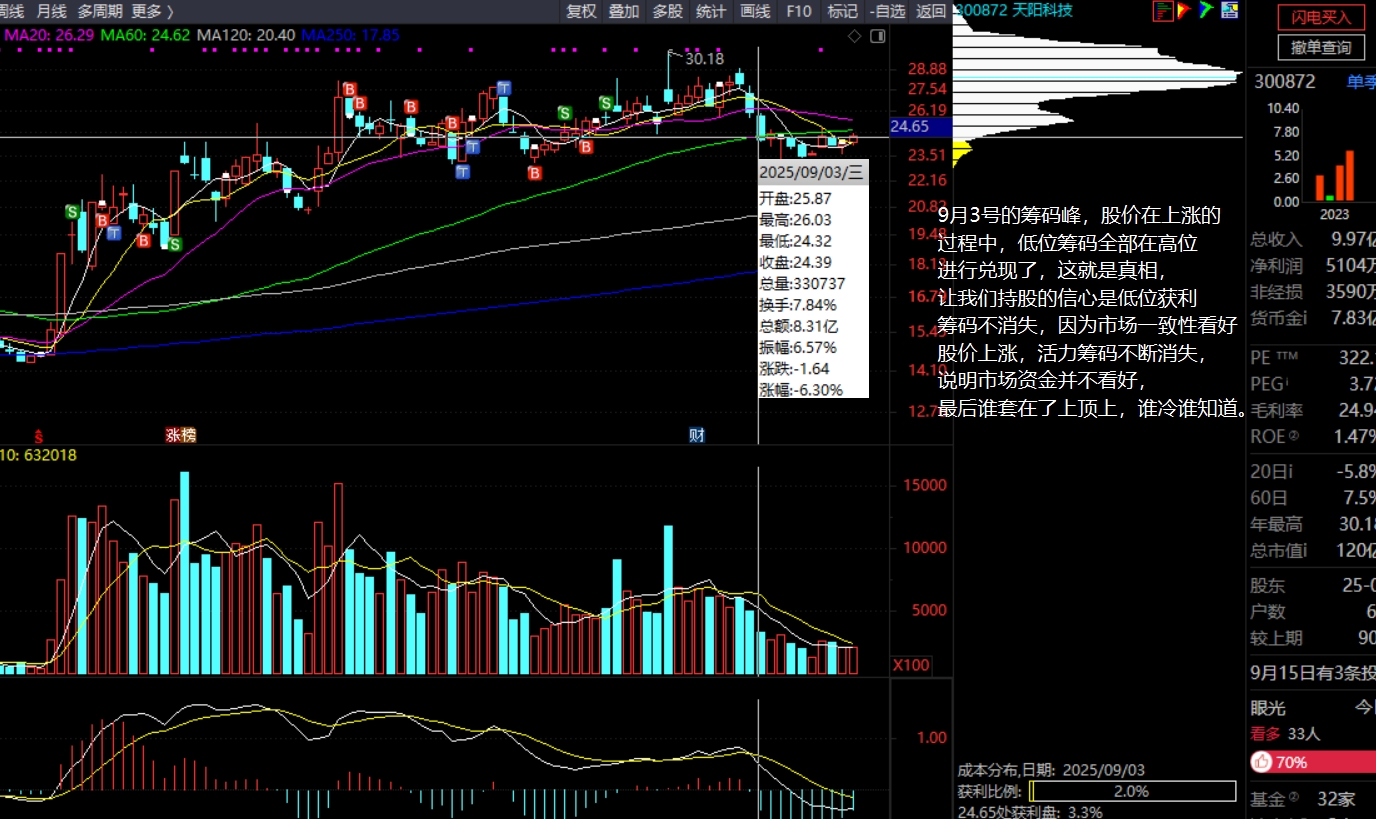The width and height of the screenshot is (1376, 819).
Task: Click the 632018 volume indicator value
Action: pyautogui.click(x=50, y=455)
